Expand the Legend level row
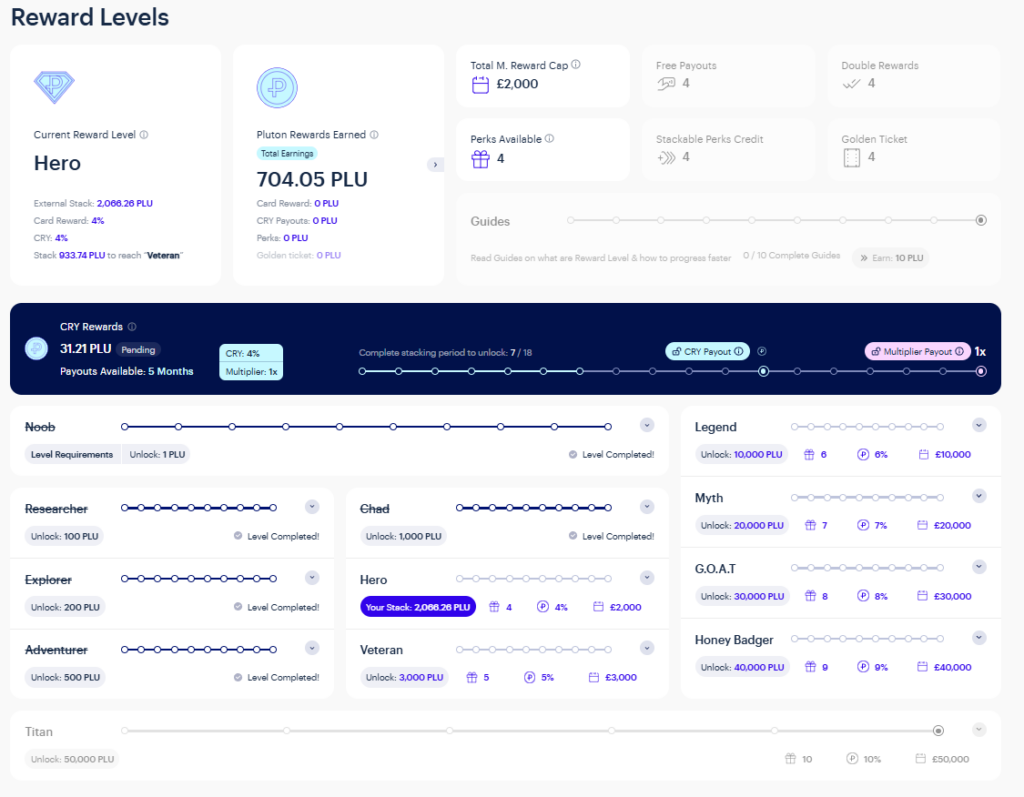The width and height of the screenshot is (1024, 797). coord(979,425)
